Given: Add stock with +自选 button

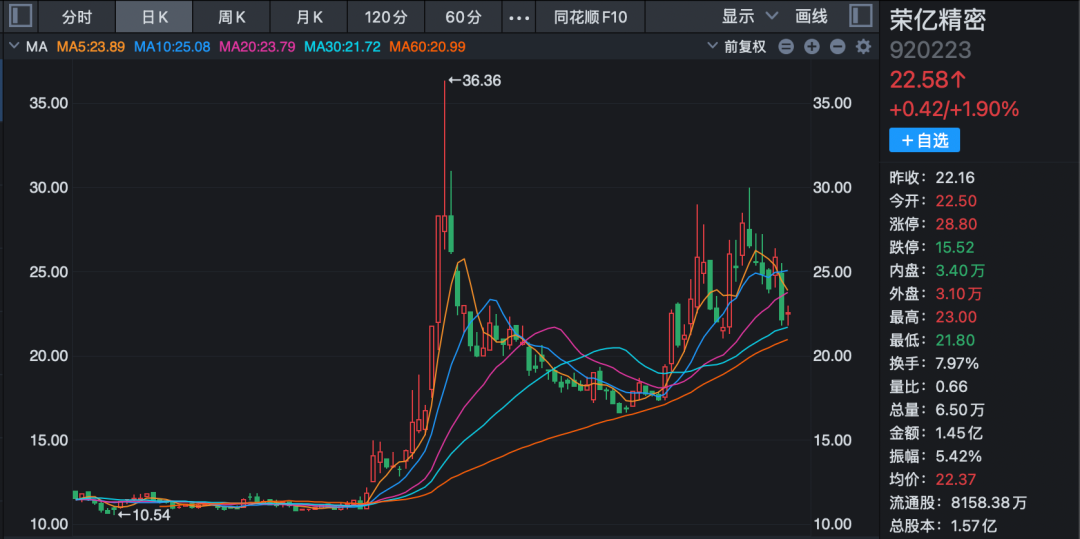Looking at the screenshot, I should pos(924,140).
